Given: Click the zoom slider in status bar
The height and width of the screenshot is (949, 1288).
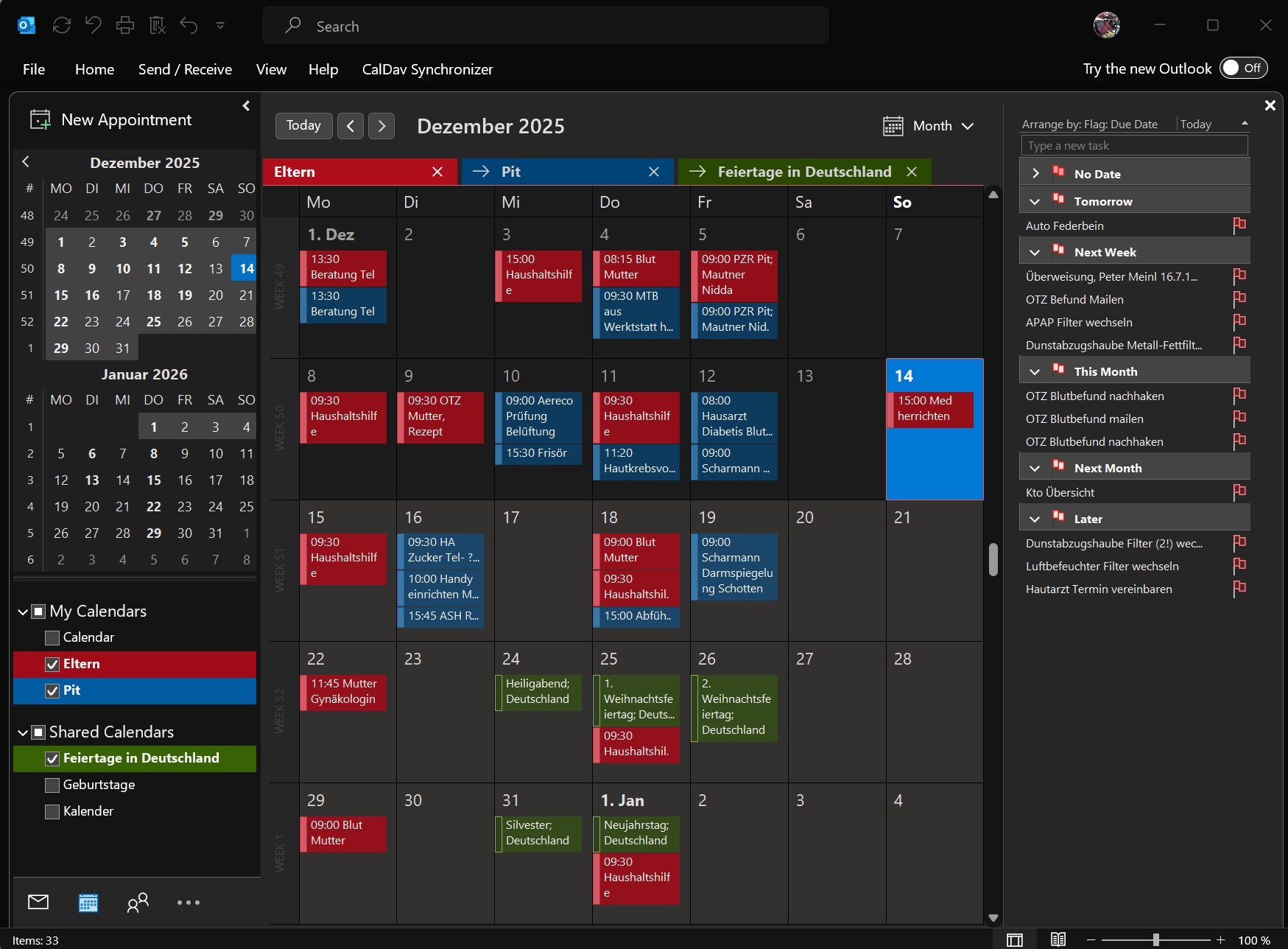Looking at the screenshot, I should pos(1156,939).
